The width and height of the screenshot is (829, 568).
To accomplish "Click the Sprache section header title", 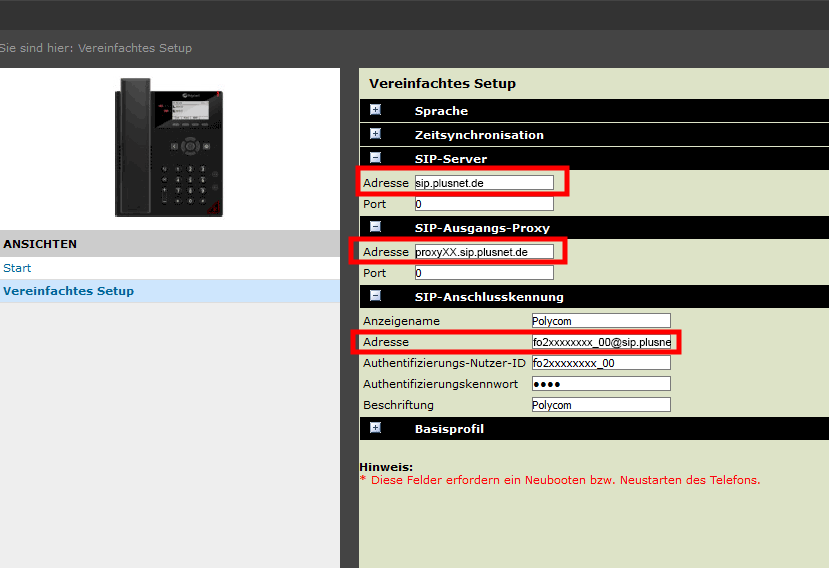I will click(441, 111).
